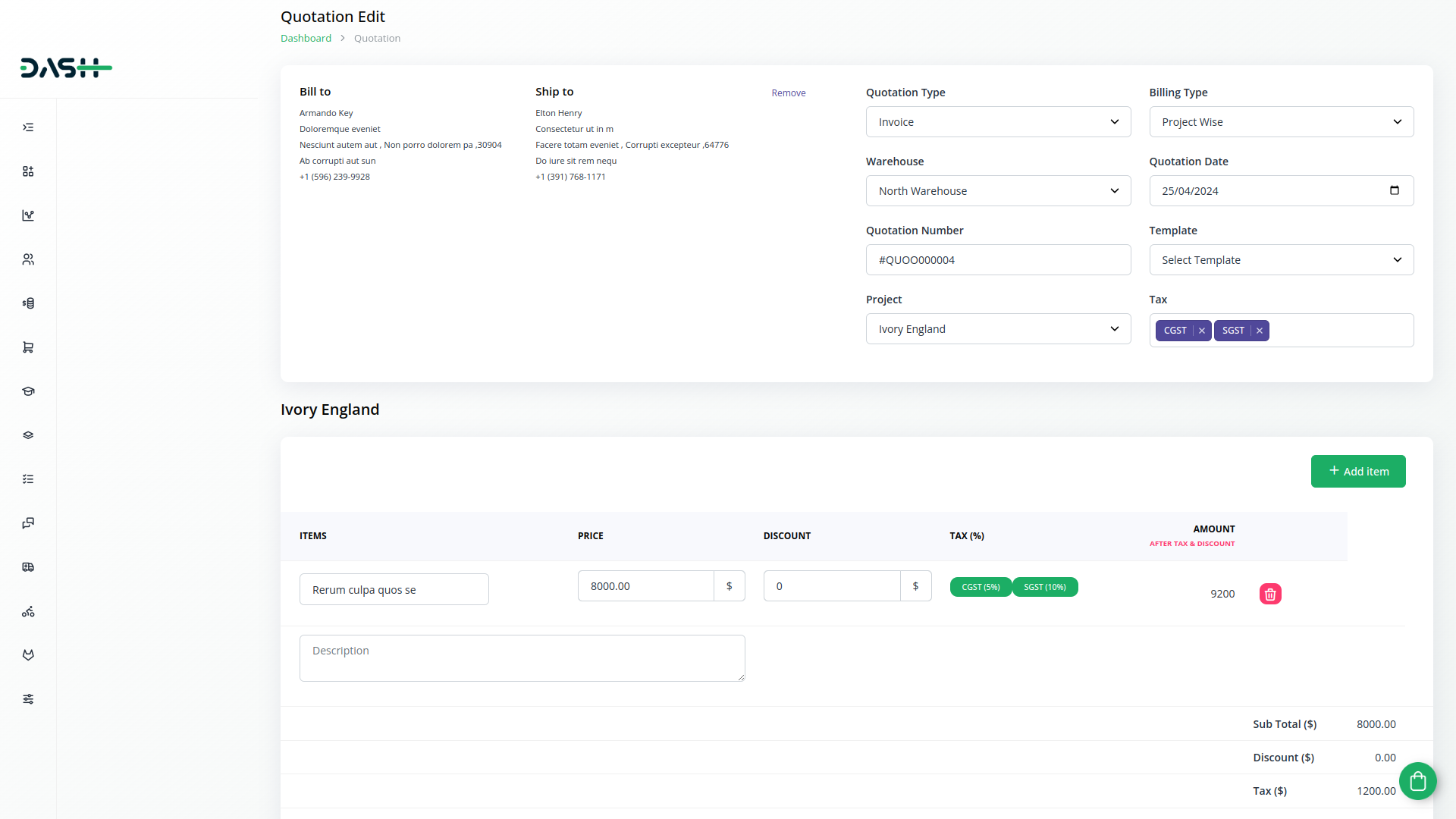This screenshot has width=1456, height=819.
Task: Open the dashboard grid icon in sidebar
Action: pos(28,171)
